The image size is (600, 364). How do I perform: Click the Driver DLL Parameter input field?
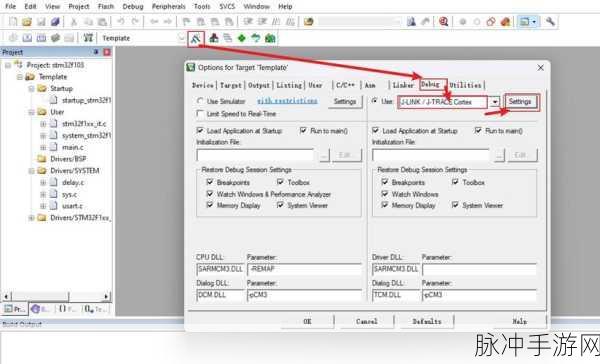tap(479, 269)
